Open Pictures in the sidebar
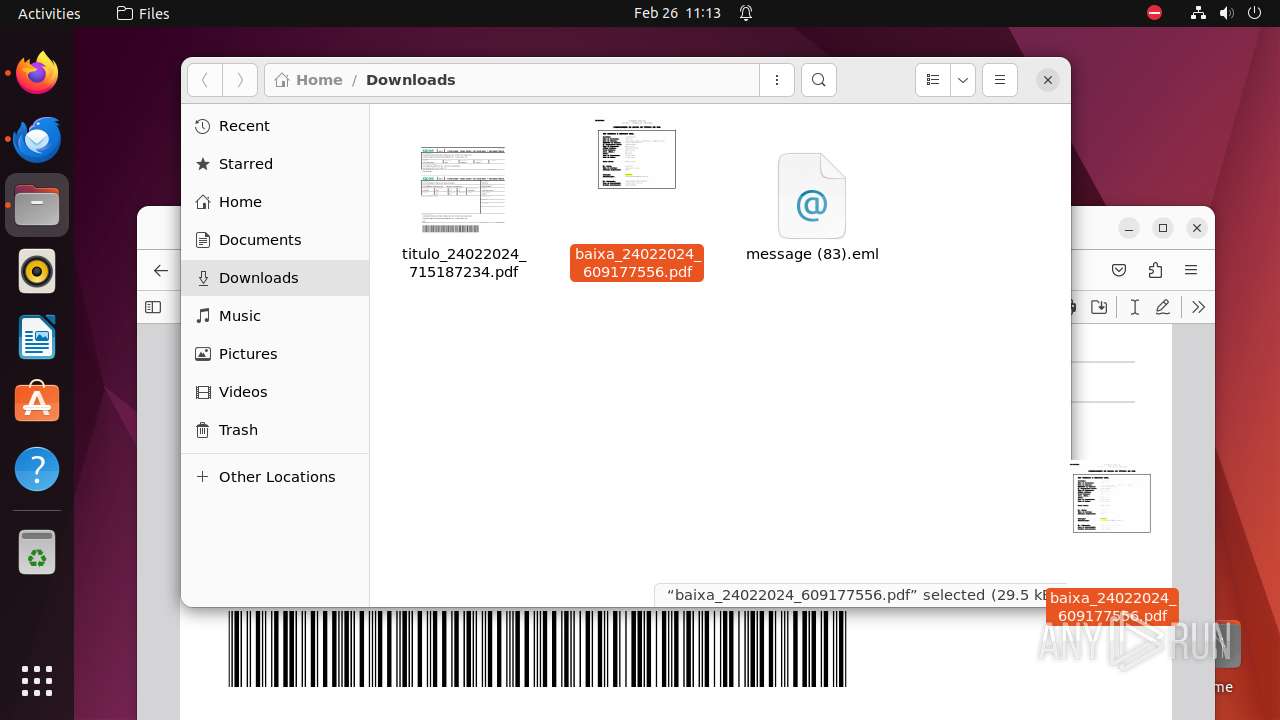Image resolution: width=1280 pixels, height=720 pixels. pos(275,354)
